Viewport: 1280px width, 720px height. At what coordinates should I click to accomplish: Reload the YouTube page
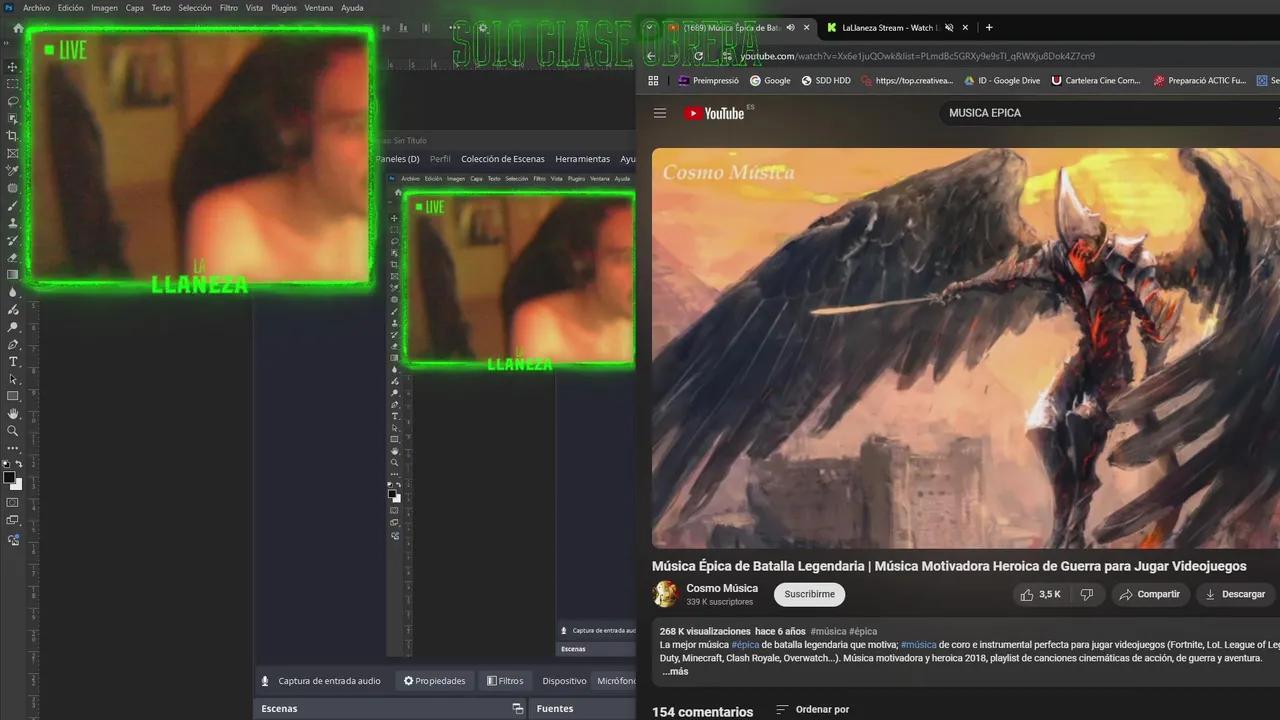point(698,56)
